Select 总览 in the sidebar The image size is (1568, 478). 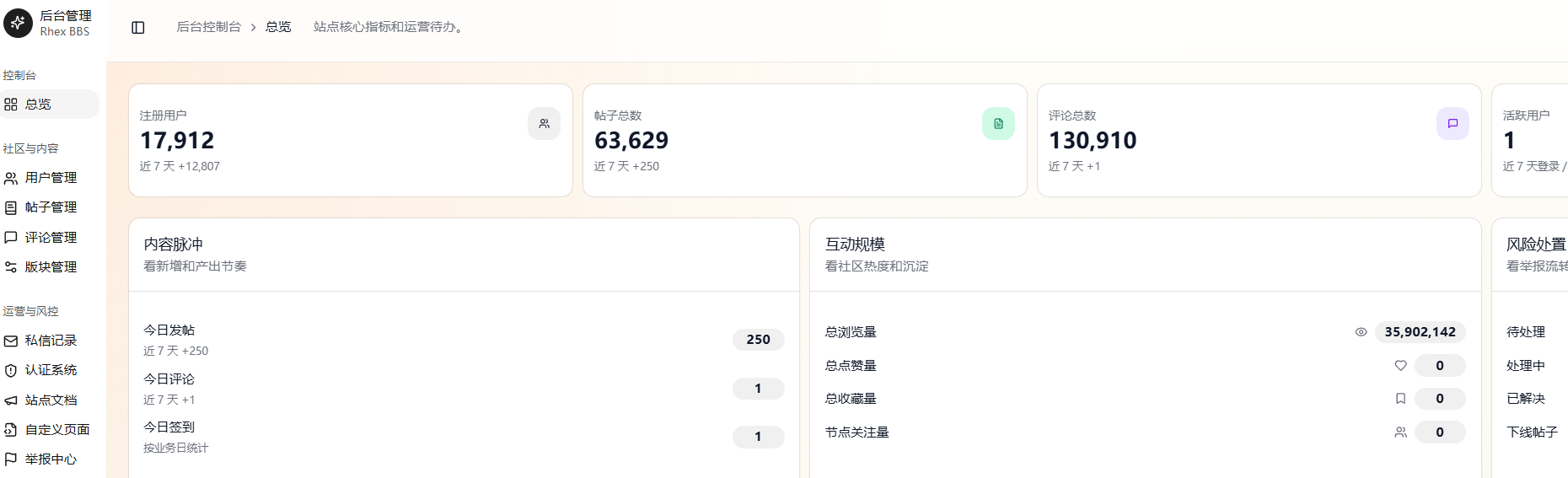[50, 105]
